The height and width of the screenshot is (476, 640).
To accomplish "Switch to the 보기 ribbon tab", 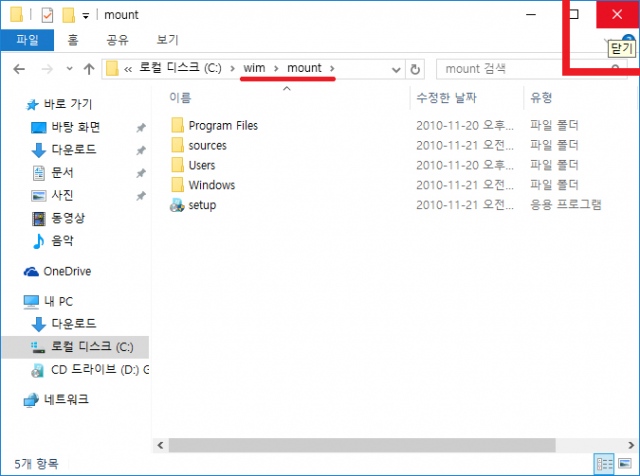I will (167, 40).
